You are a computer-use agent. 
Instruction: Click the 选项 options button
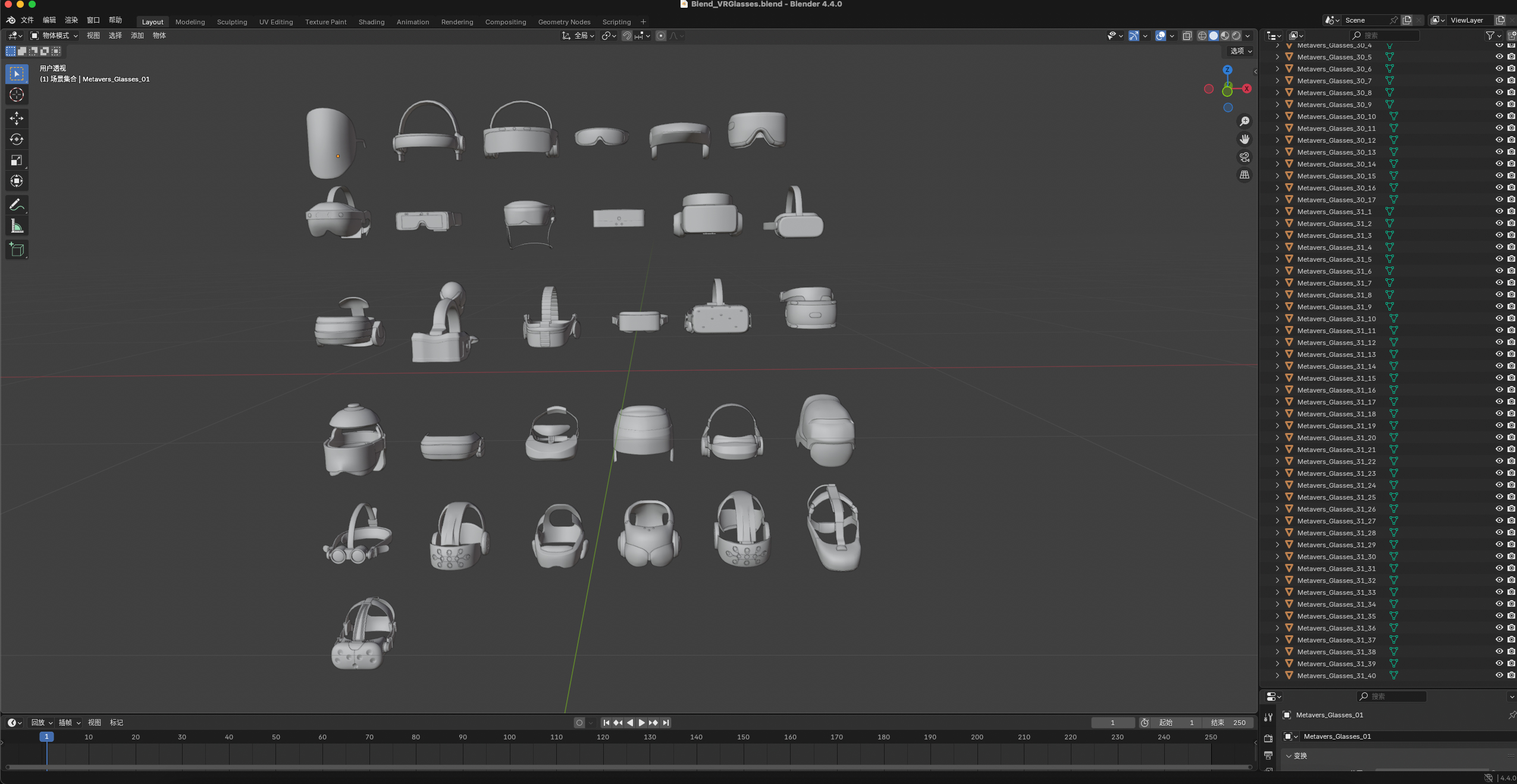(1240, 51)
